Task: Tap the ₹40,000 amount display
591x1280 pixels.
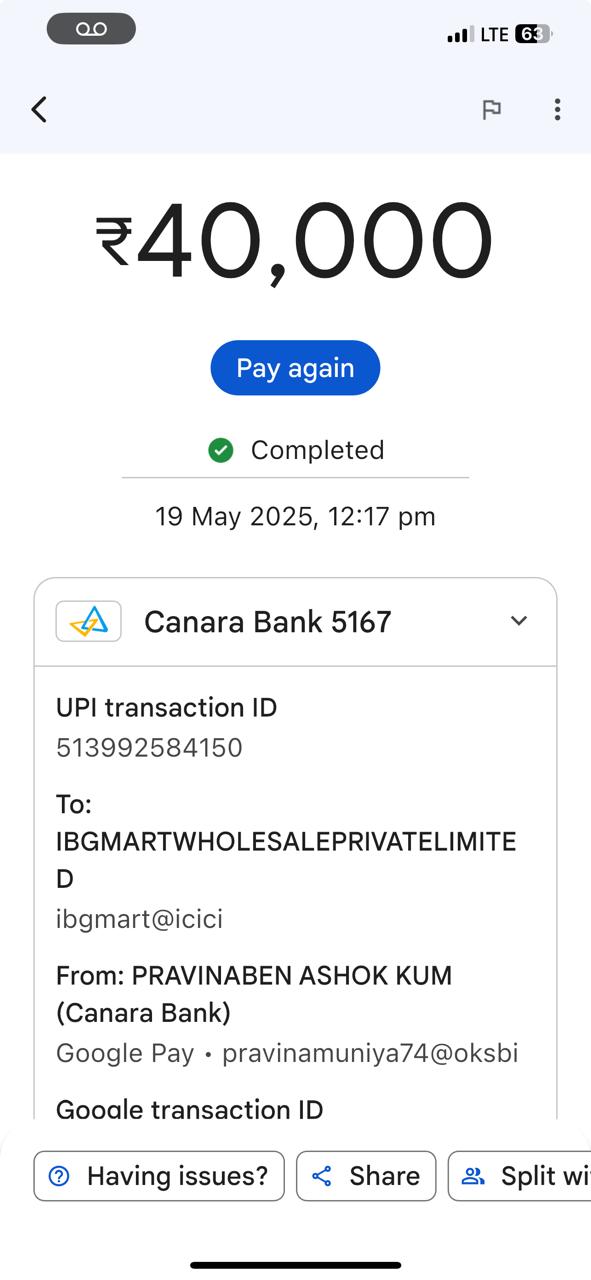Action: click(x=295, y=240)
